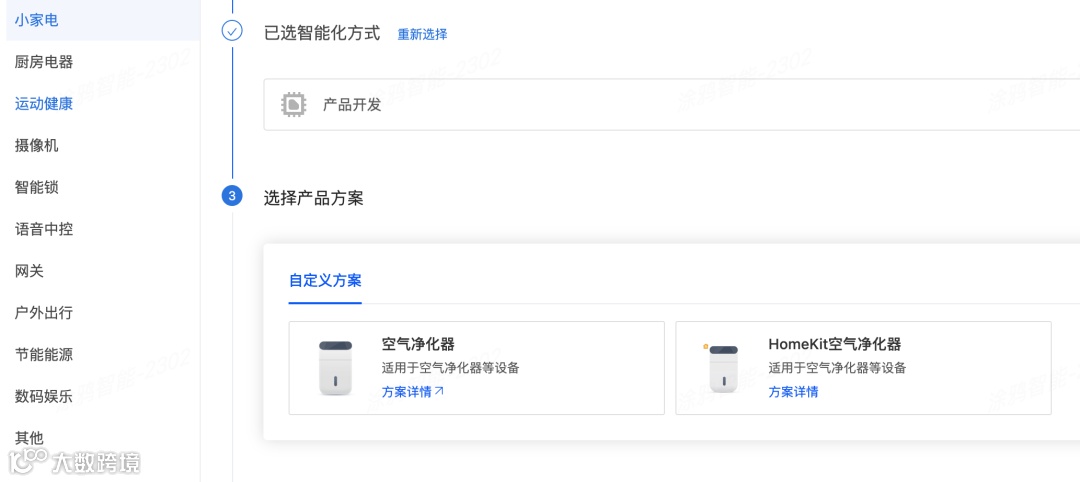Click external-link arrow beside first 方案详情
The image size is (1080, 482).
[x=439, y=391]
